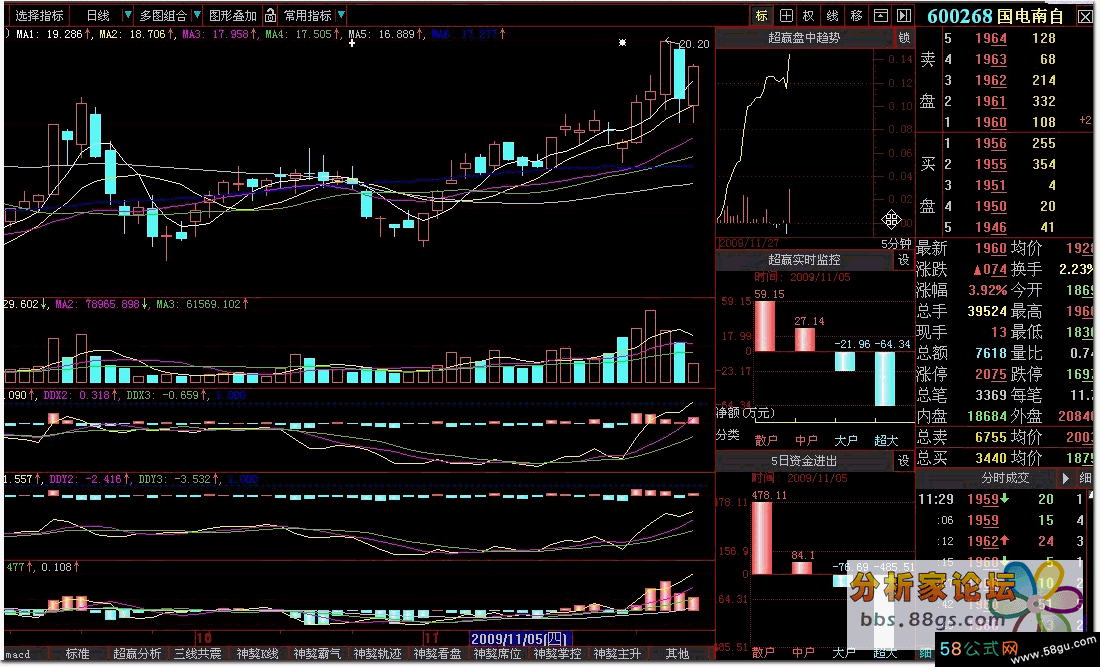
Task: Click the stock title 600268 国电南自
Action: point(995,16)
